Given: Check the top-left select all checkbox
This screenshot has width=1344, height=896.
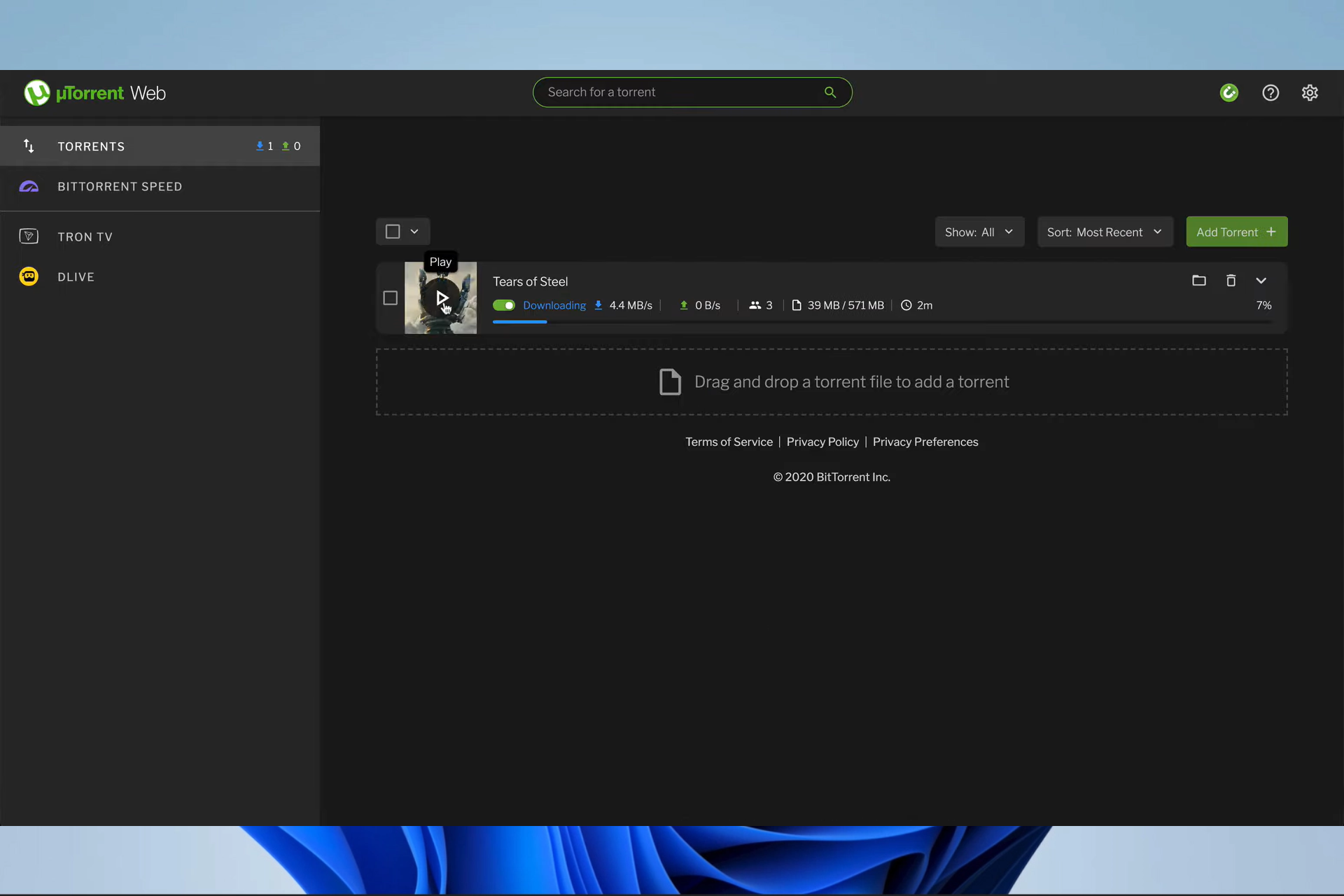Looking at the screenshot, I should [392, 231].
